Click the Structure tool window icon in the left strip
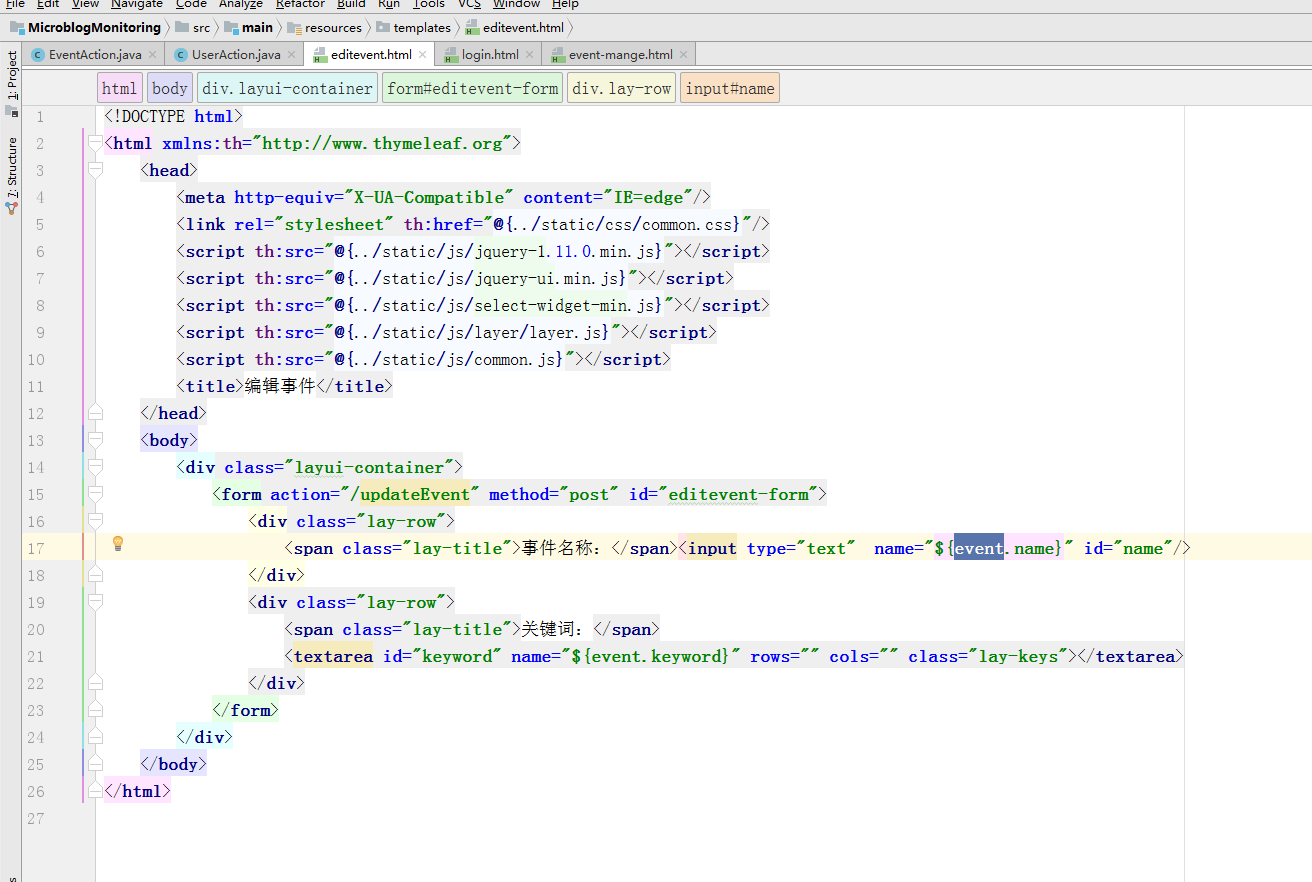Viewport: 1312px width, 882px height. pos(12,209)
